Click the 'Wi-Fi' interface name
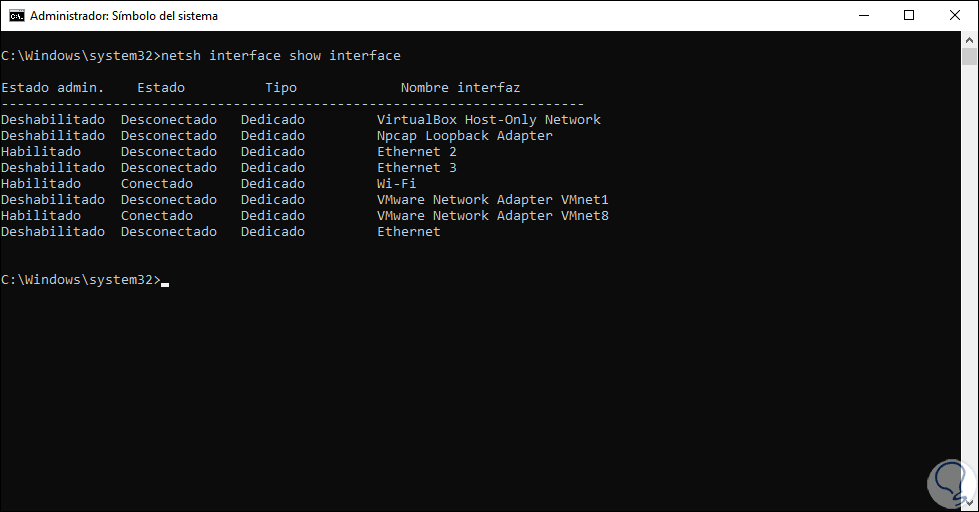This screenshot has height=512, width=979. 397,184
